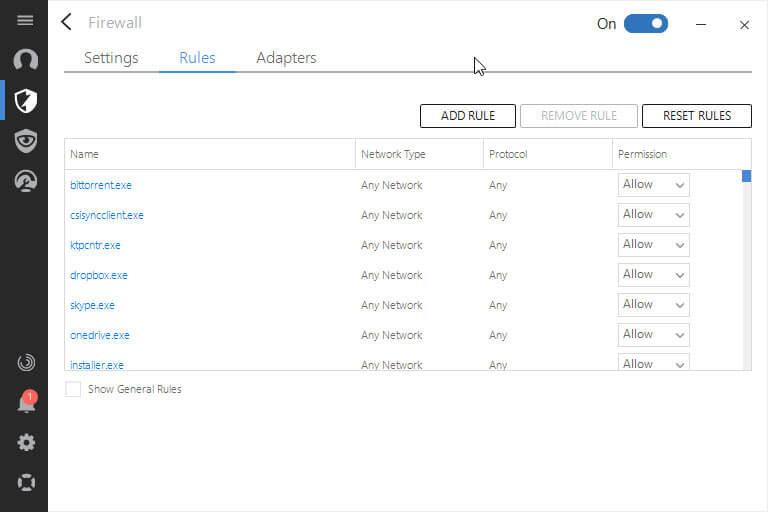Switch to the Rules tab
The width and height of the screenshot is (768, 512).
[197, 58]
